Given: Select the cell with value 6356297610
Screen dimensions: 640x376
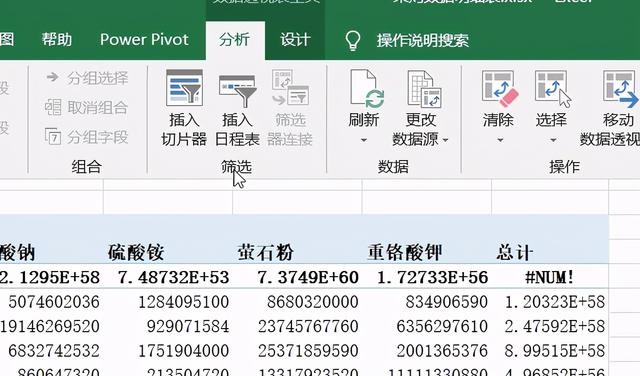Looking at the screenshot, I should [427, 327].
